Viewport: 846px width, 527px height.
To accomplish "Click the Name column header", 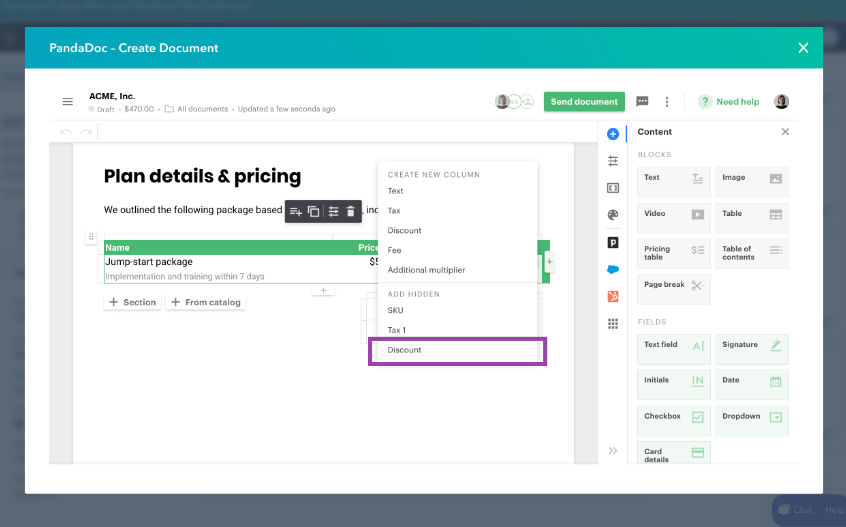I will [117, 248].
